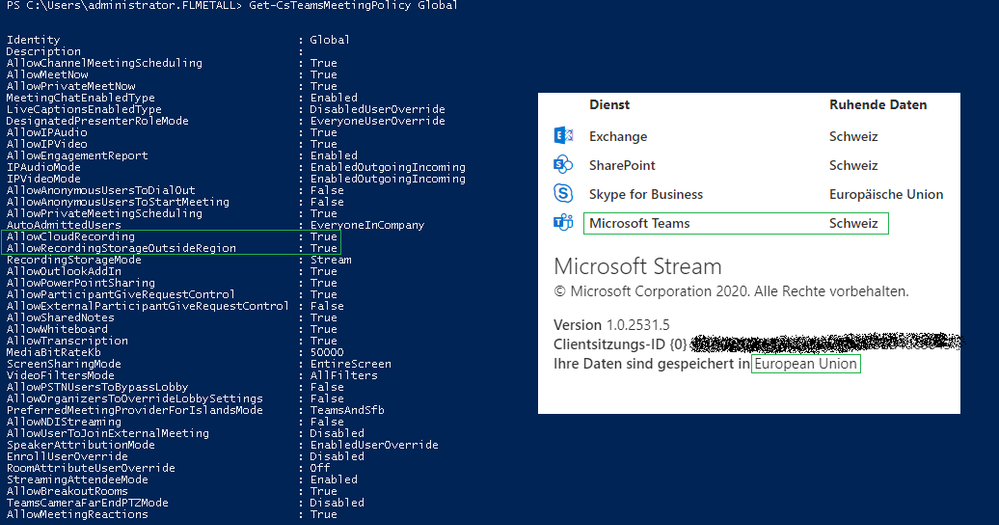Click the AllowPowerPointSharing property
The width and height of the screenshot is (999, 525).
(80, 283)
